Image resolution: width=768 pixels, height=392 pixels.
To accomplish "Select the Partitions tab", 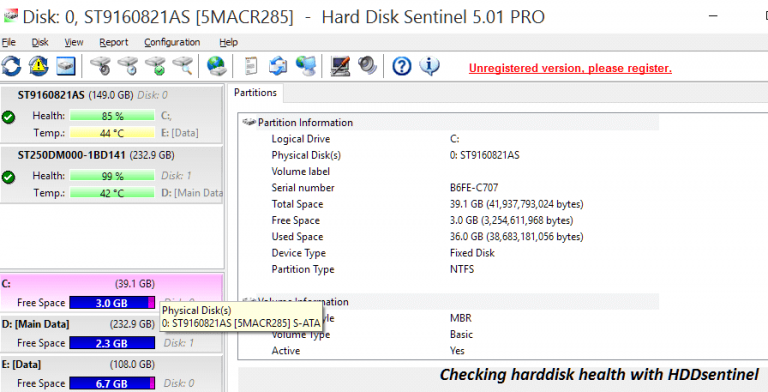I will [255, 93].
